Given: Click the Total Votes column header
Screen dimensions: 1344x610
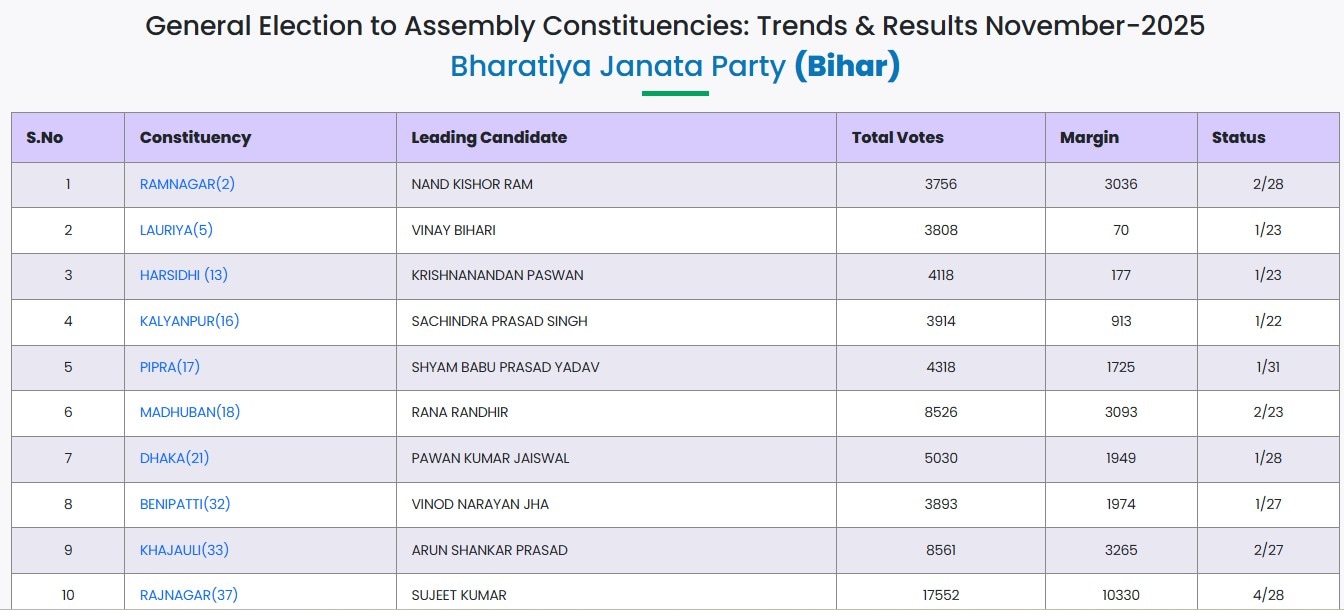Looking at the screenshot, I should tap(897, 138).
